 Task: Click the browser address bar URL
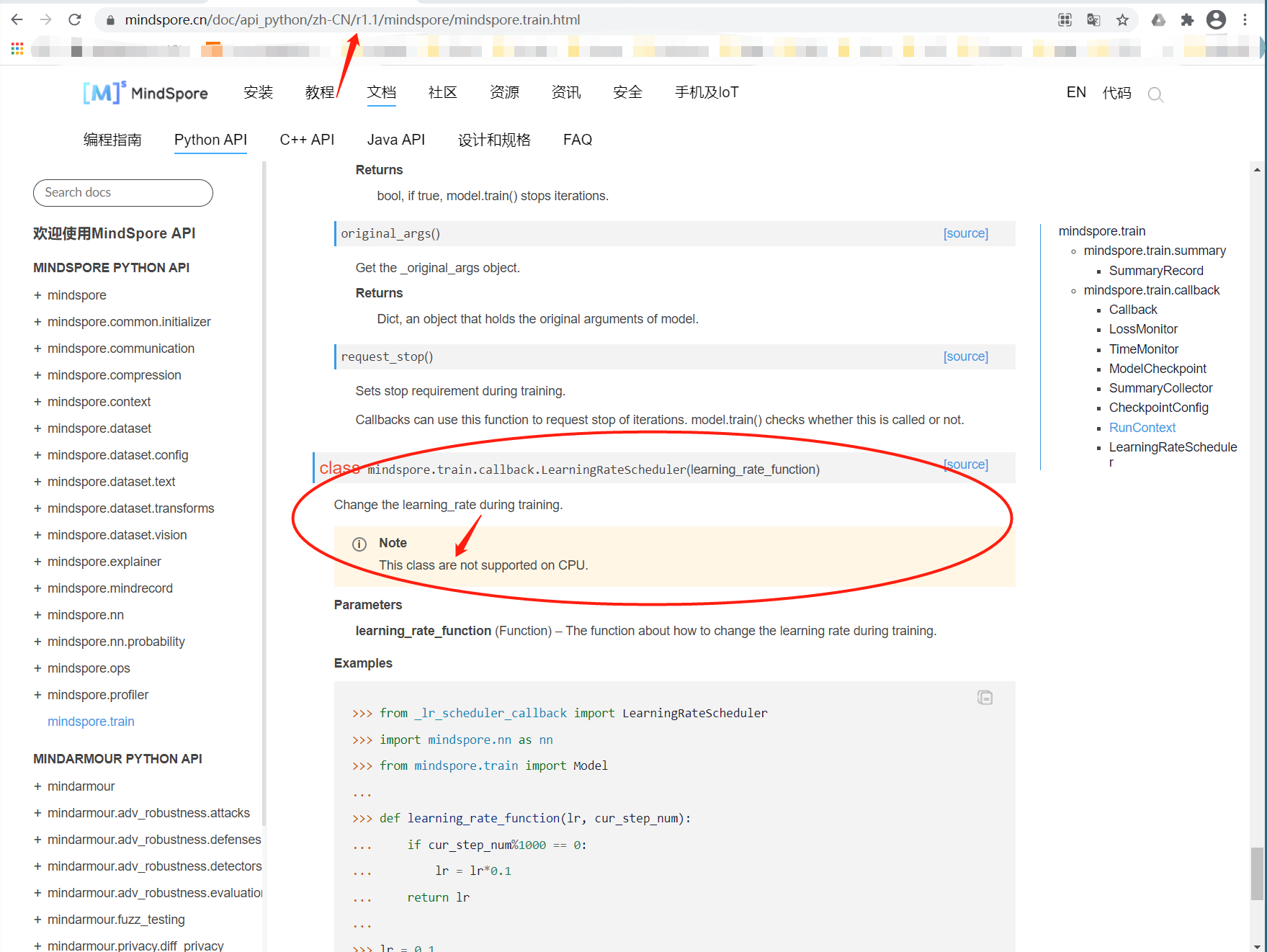pyautogui.click(x=352, y=20)
